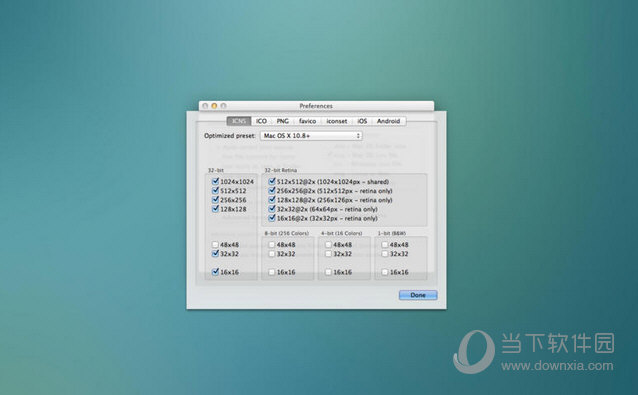Enable 8-bit 32x32 checkbox

pyautogui.click(x=272, y=253)
